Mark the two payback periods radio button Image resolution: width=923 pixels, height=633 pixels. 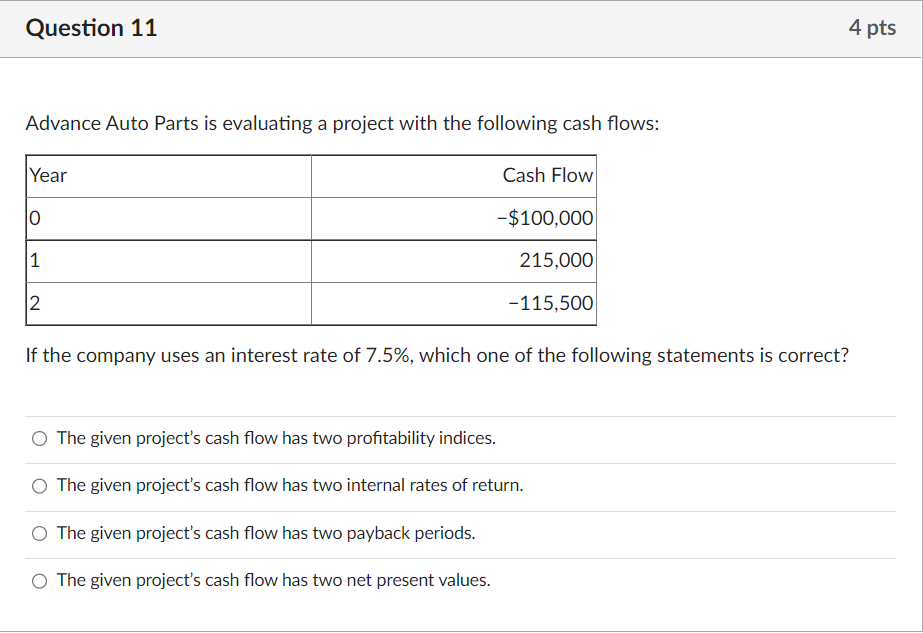[x=39, y=533]
